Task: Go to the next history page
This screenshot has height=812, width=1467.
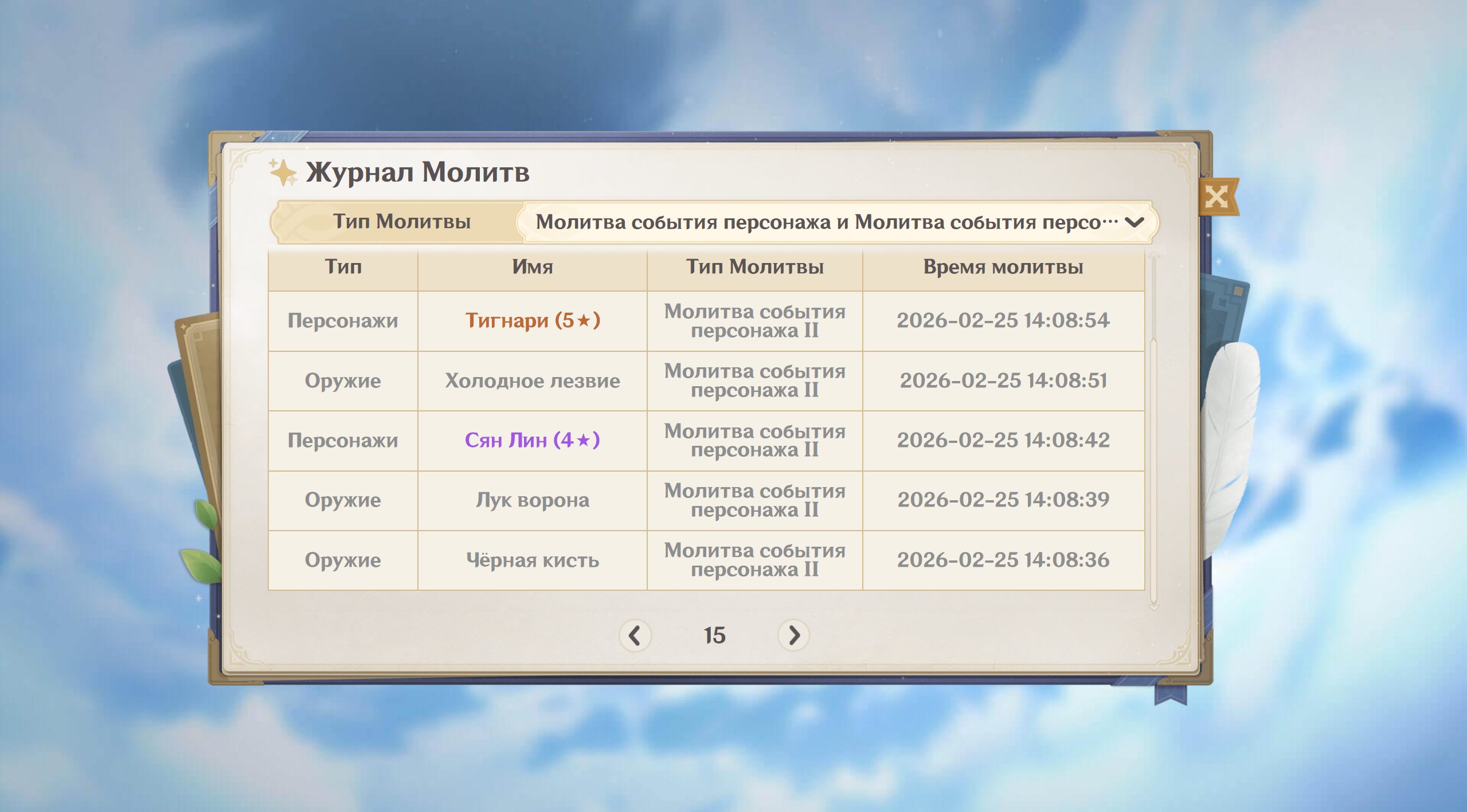Action: pyautogui.click(x=793, y=635)
